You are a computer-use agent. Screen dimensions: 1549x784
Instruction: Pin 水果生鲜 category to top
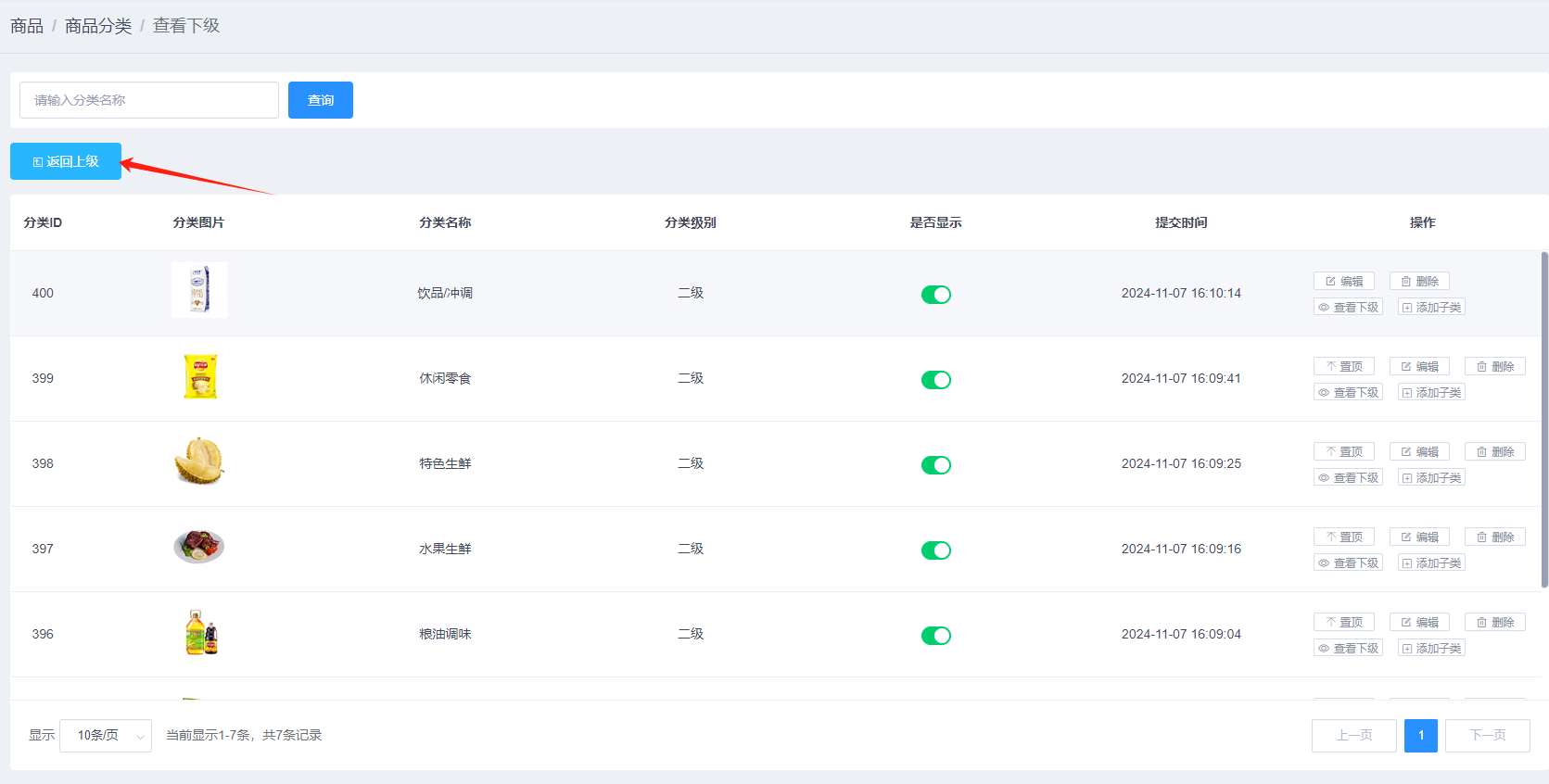pos(1343,537)
